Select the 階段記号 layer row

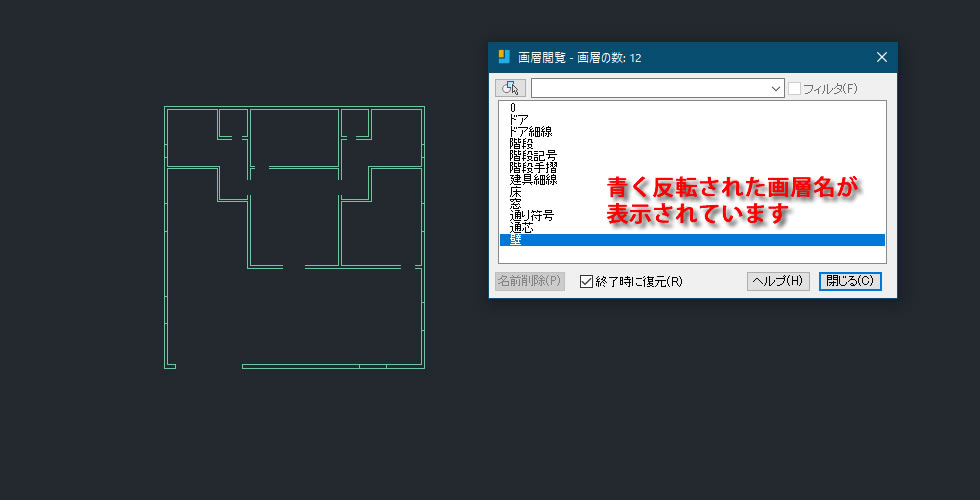click(692, 156)
